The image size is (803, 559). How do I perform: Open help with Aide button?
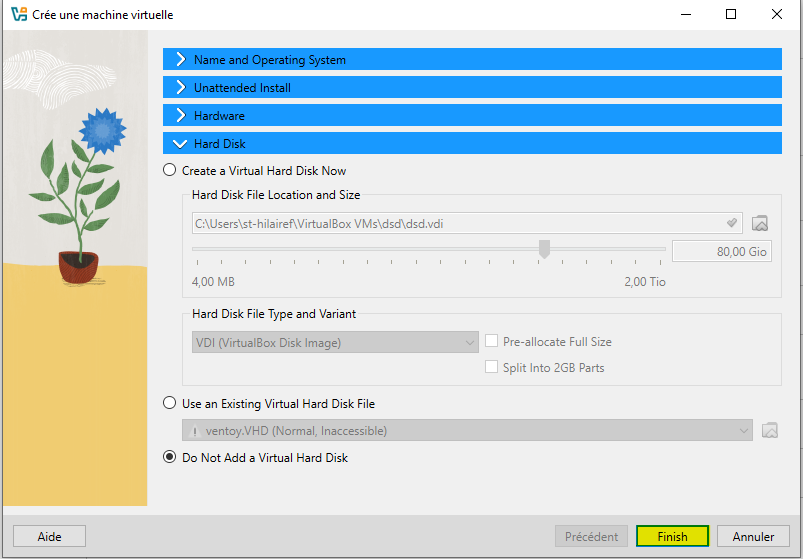49,537
